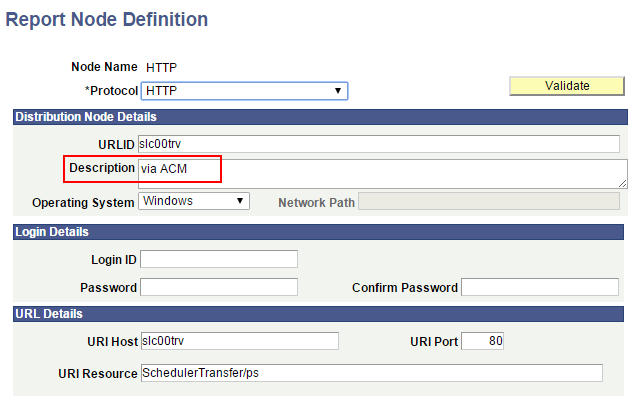Select the Confirm Password field
The width and height of the screenshot is (635, 407).
tap(540, 287)
